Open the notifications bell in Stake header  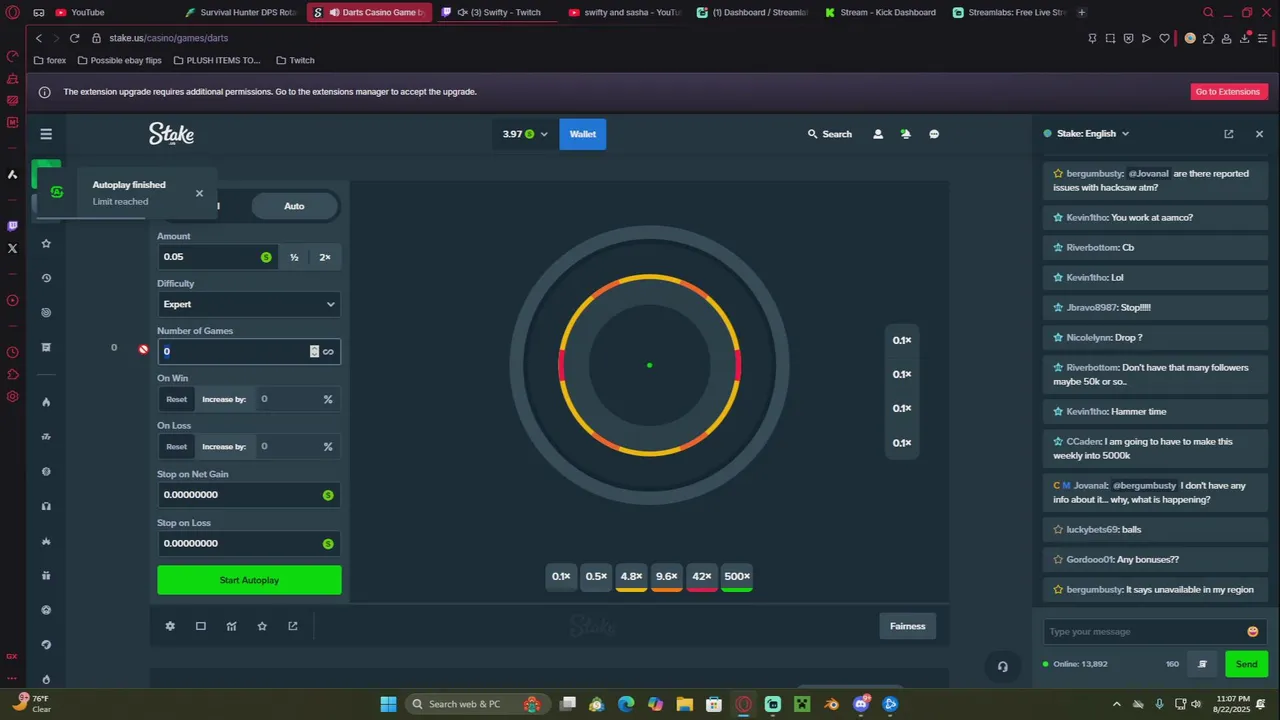[906, 134]
